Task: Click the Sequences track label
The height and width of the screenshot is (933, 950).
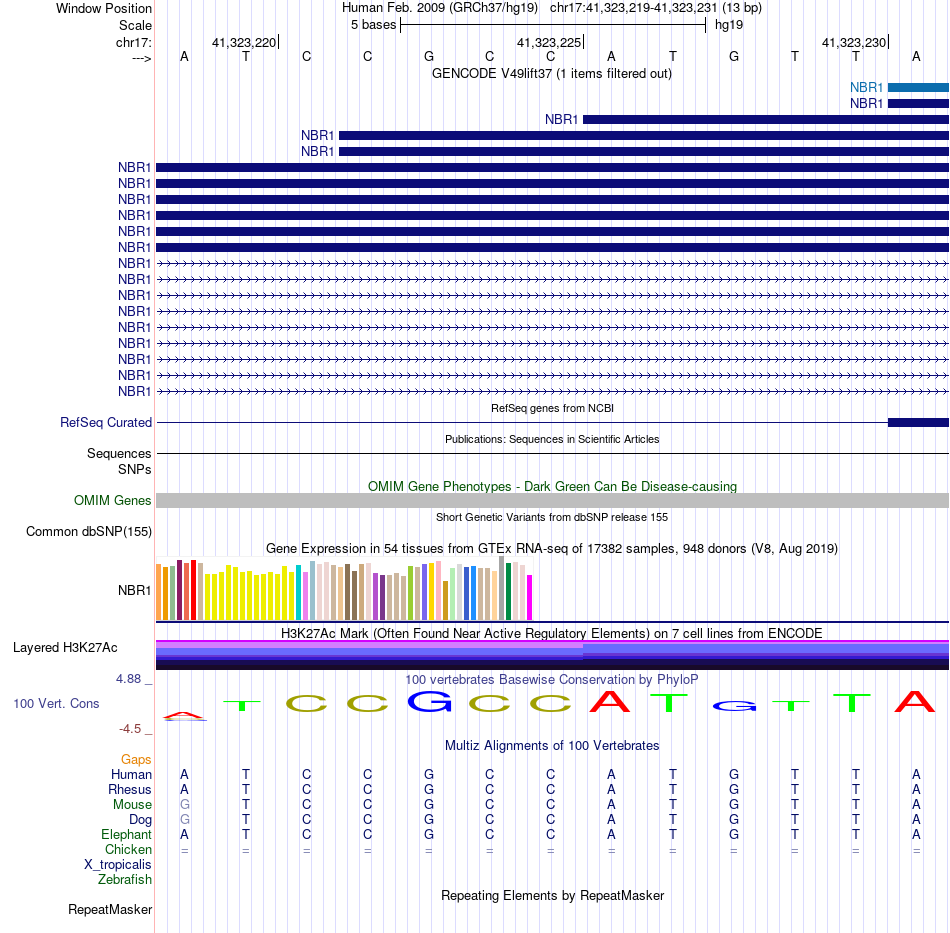Action: click(119, 453)
